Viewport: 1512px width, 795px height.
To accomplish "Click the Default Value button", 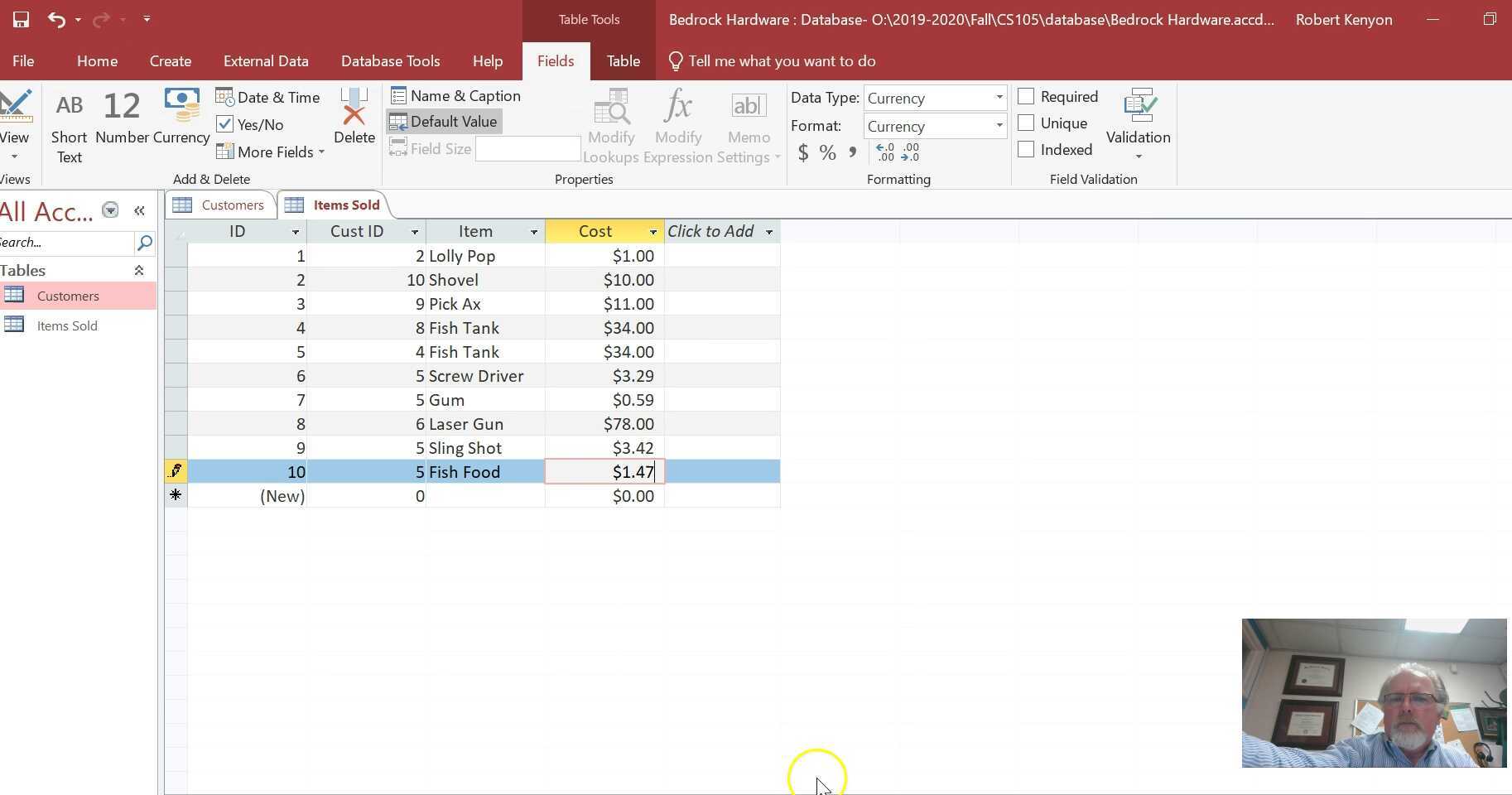I will [x=445, y=122].
